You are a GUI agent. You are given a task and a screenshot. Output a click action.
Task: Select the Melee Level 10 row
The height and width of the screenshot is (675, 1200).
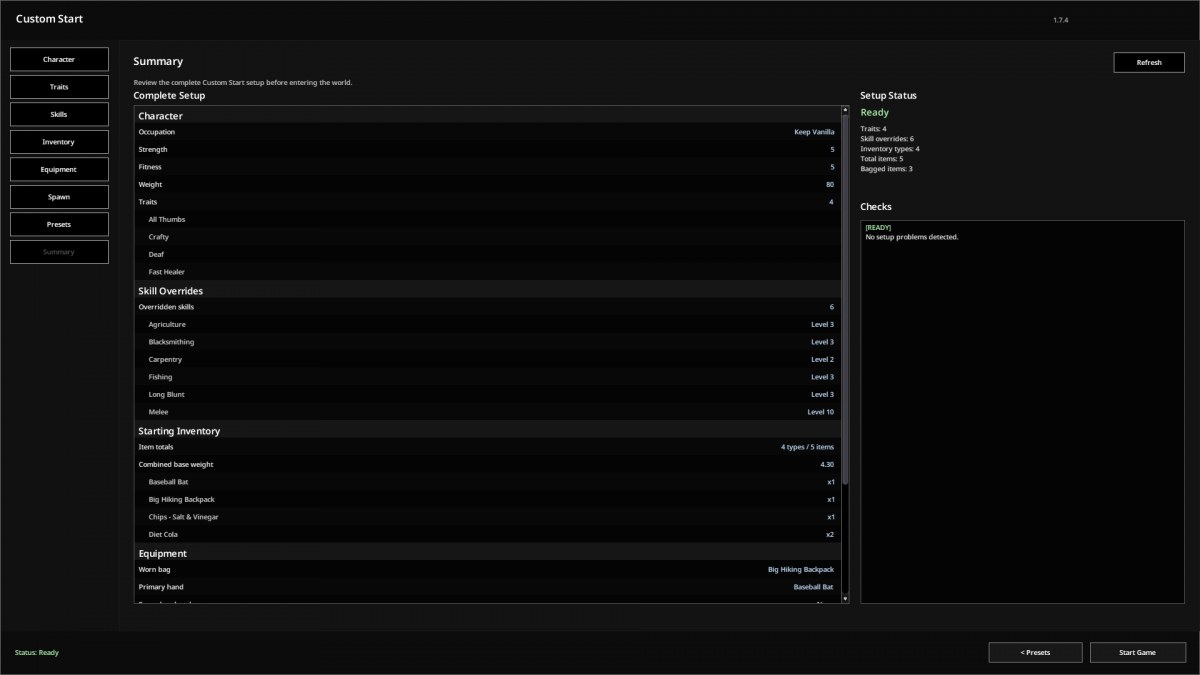point(487,412)
